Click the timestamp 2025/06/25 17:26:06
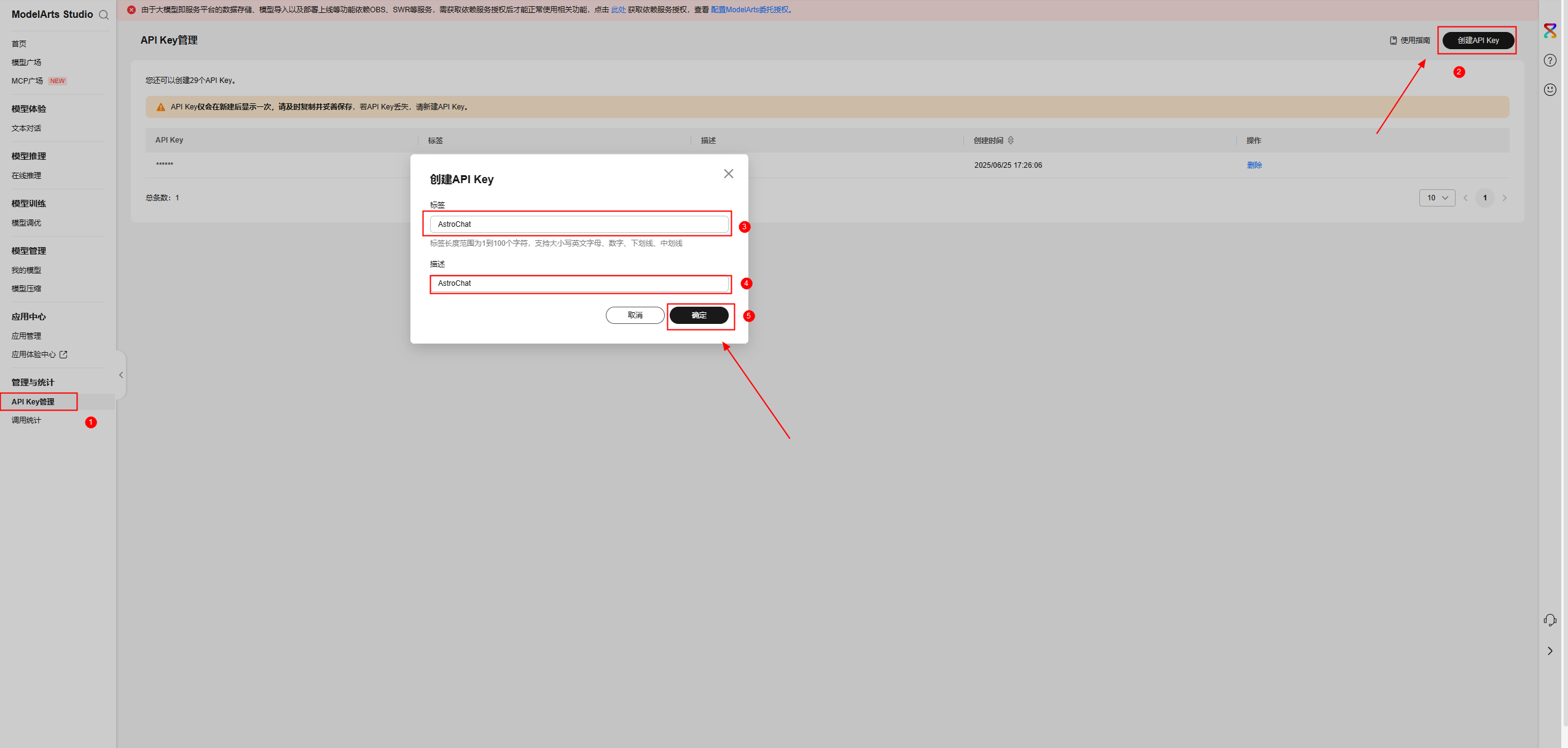The height and width of the screenshot is (748, 1568). point(1008,165)
